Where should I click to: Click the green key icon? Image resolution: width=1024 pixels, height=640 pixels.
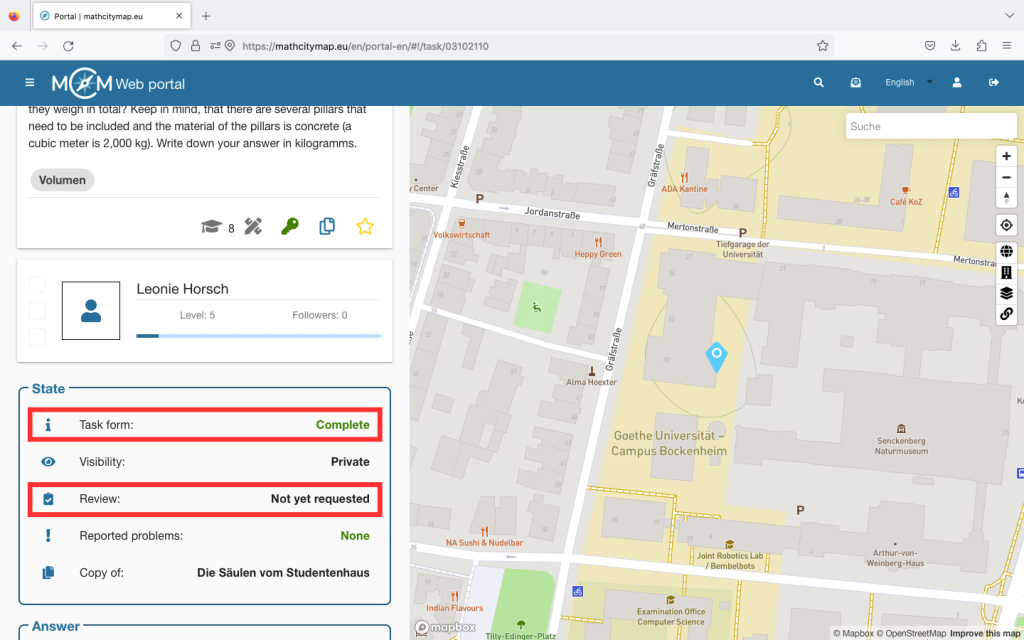click(x=290, y=227)
